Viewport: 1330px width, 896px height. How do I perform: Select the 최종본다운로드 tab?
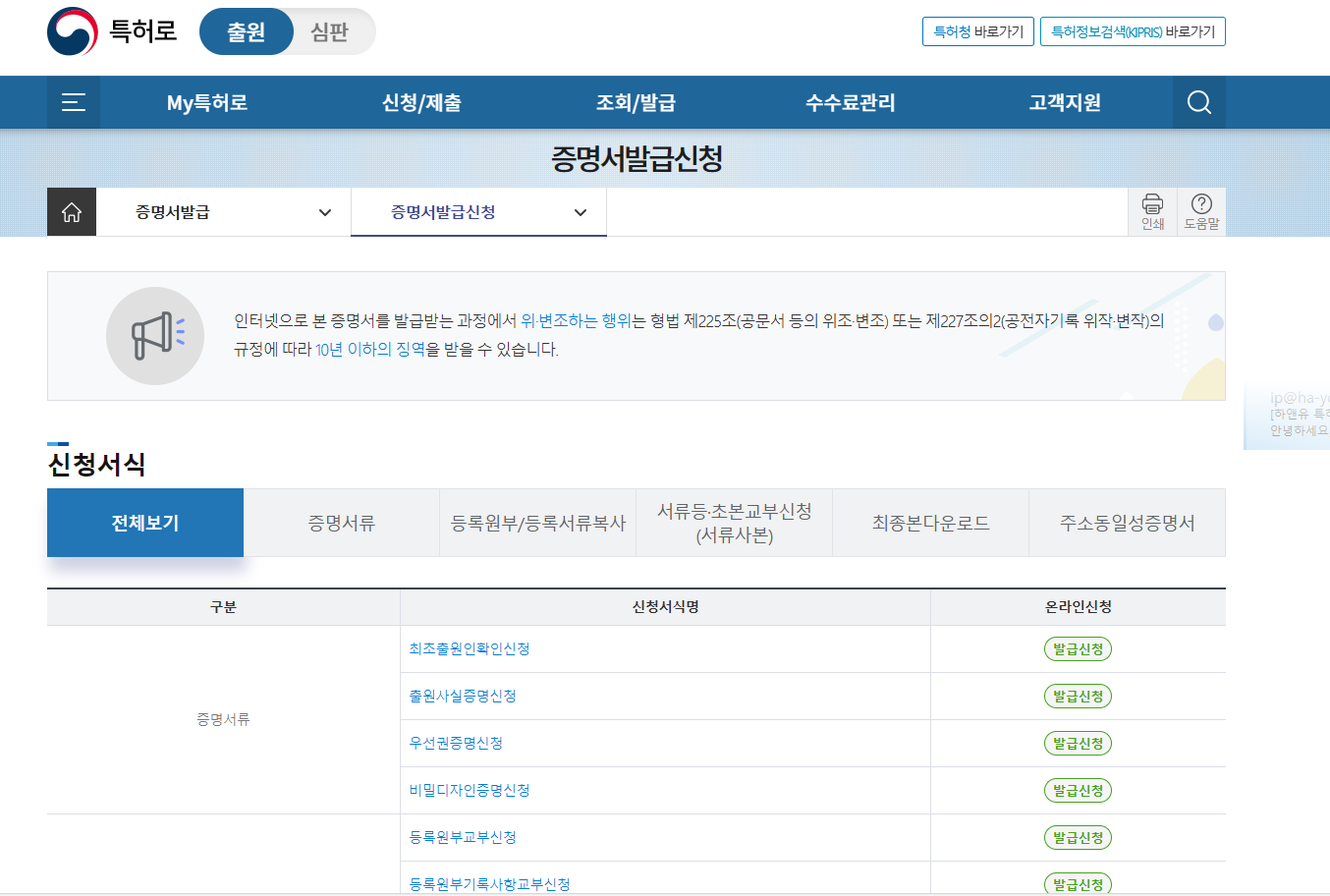coord(930,523)
